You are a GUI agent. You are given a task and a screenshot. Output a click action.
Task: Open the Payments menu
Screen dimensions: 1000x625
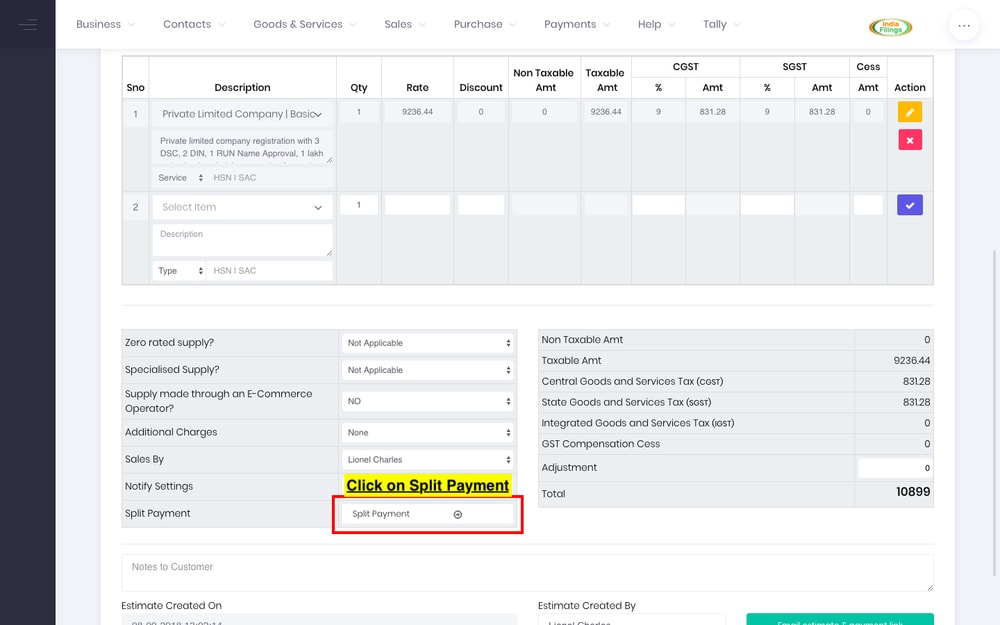(x=577, y=24)
